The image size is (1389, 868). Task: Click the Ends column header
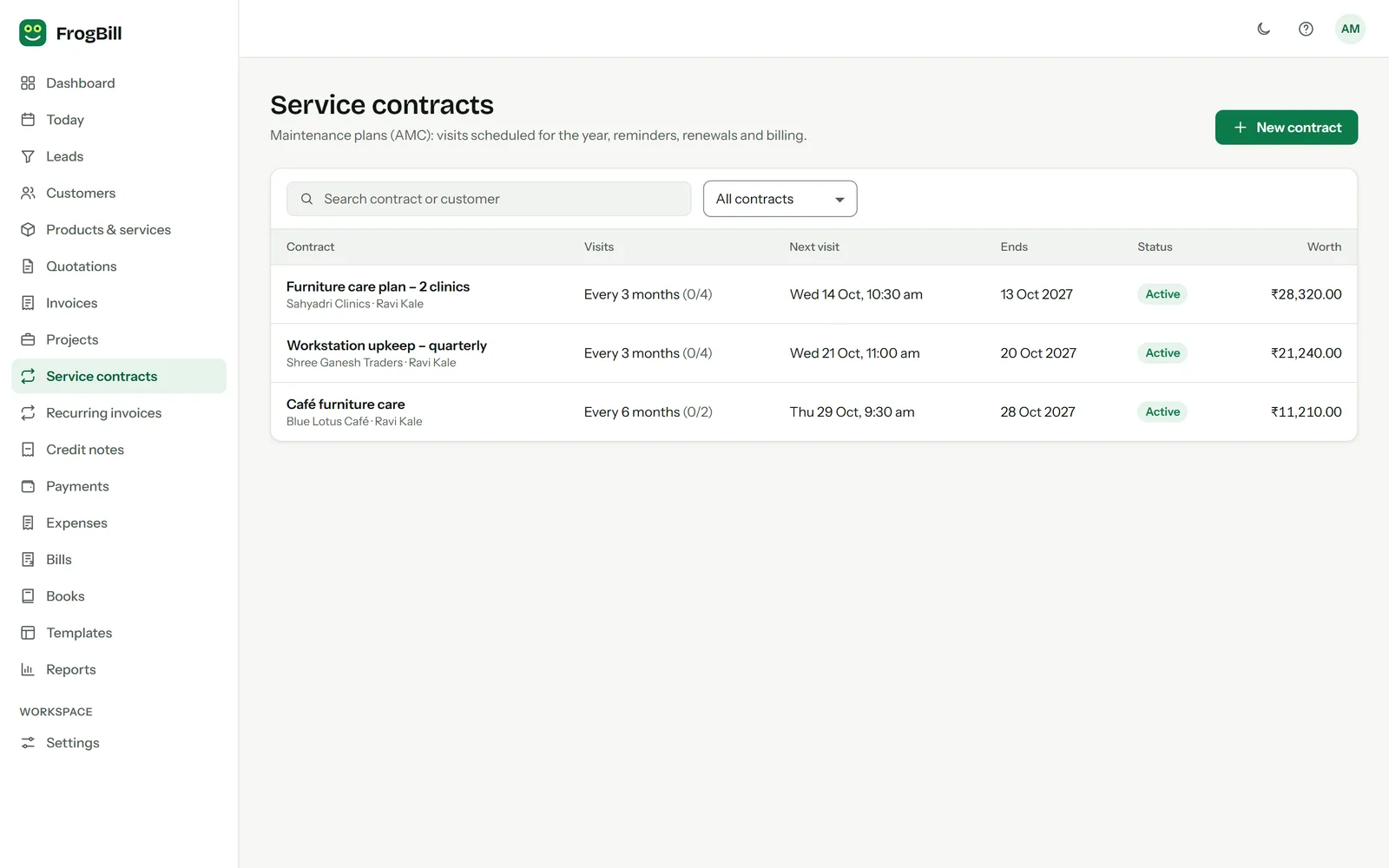pyautogui.click(x=1014, y=247)
